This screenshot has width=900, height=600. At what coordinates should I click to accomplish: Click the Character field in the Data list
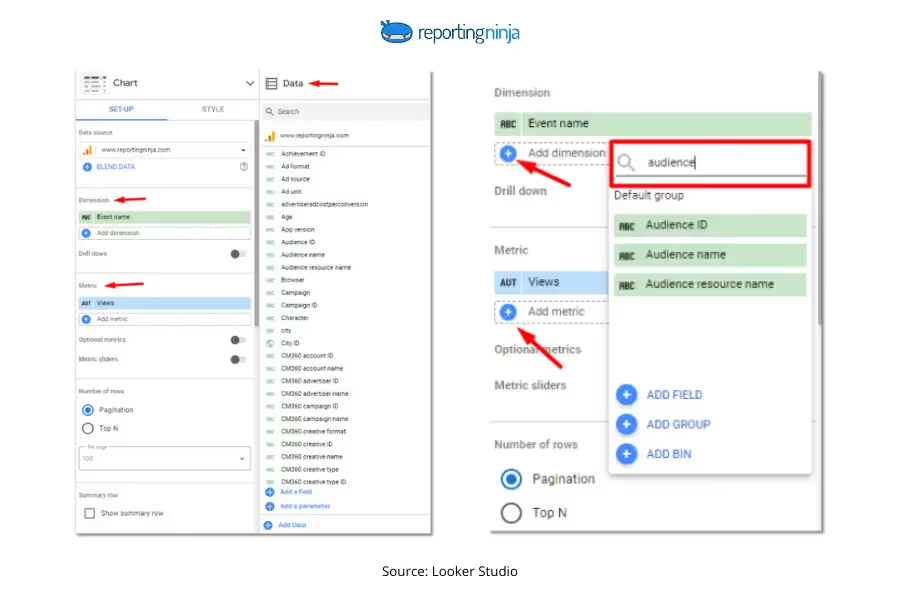(x=294, y=318)
